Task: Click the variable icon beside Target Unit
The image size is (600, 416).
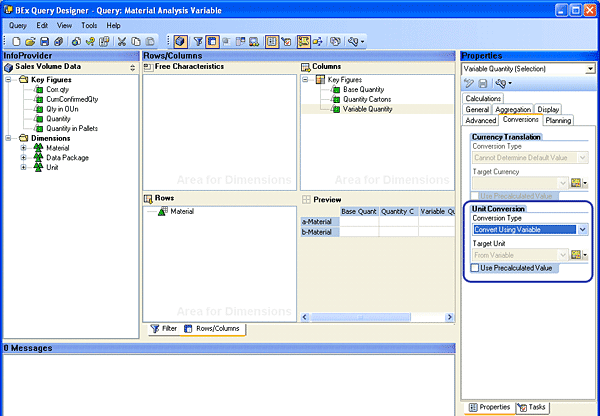Action: 576,255
